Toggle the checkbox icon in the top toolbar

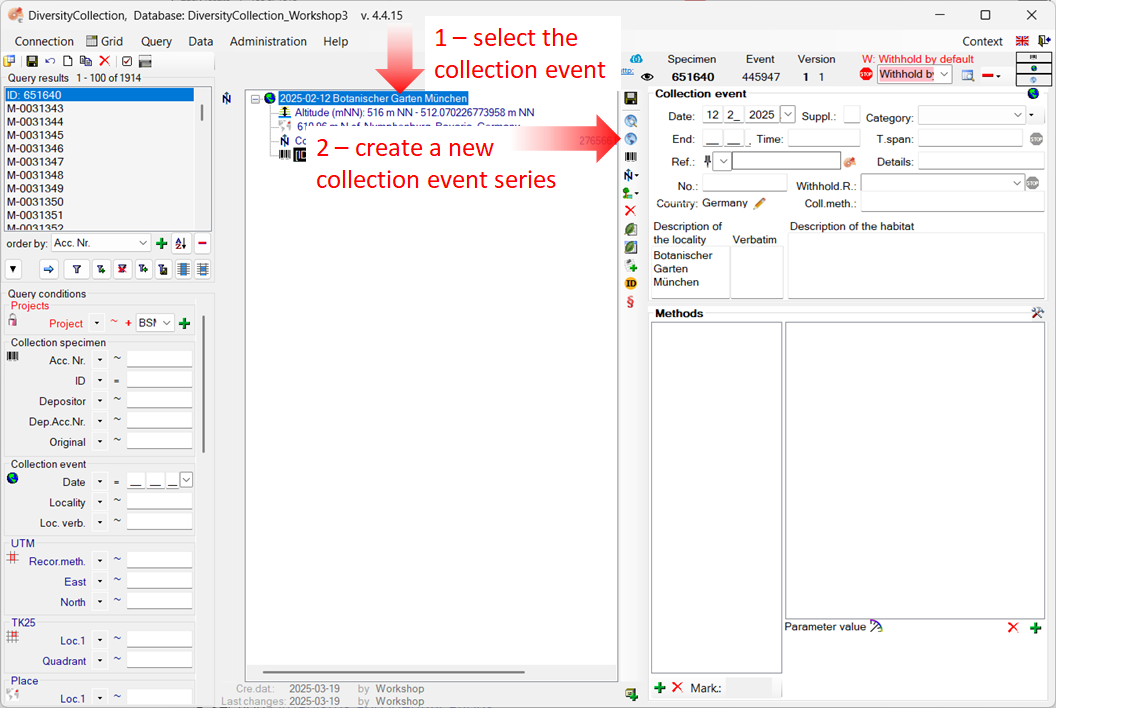[x=127, y=61]
